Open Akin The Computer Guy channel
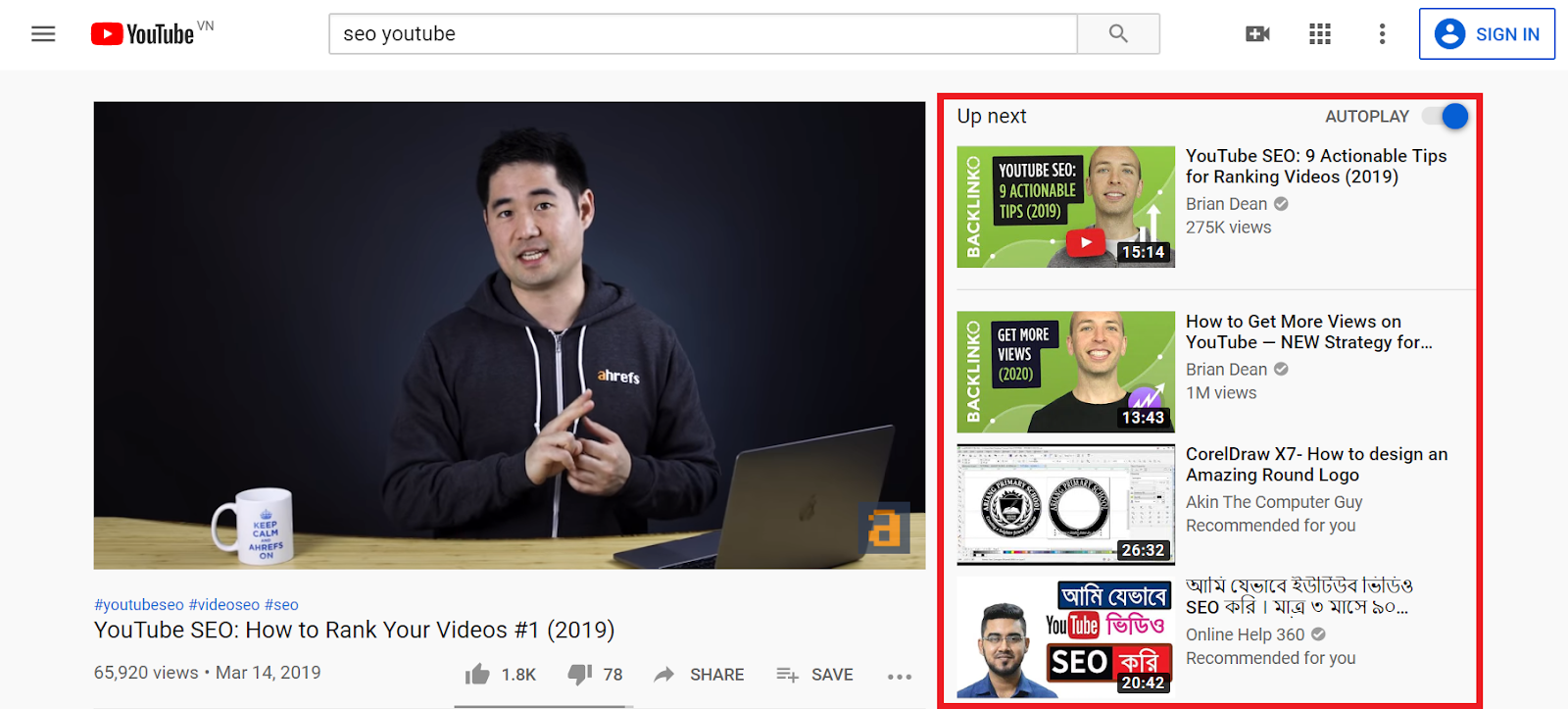The image size is (1568, 709). pos(1274,502)
